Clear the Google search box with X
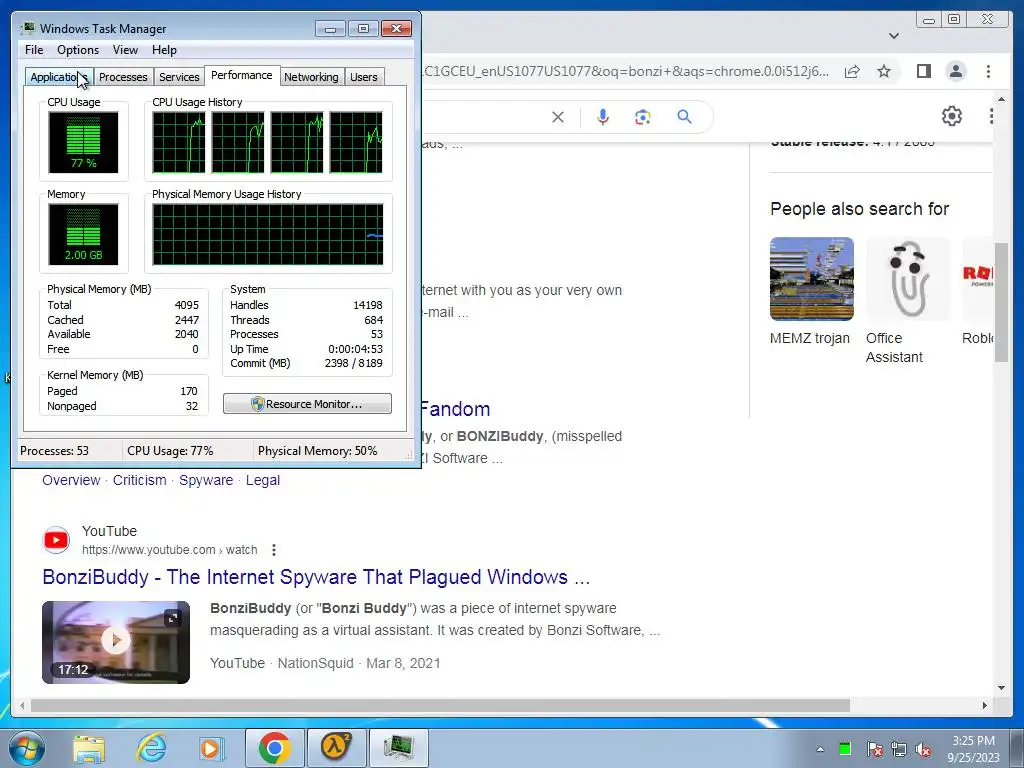Viewport: 1024px width, 768px height. coord(558,117)
